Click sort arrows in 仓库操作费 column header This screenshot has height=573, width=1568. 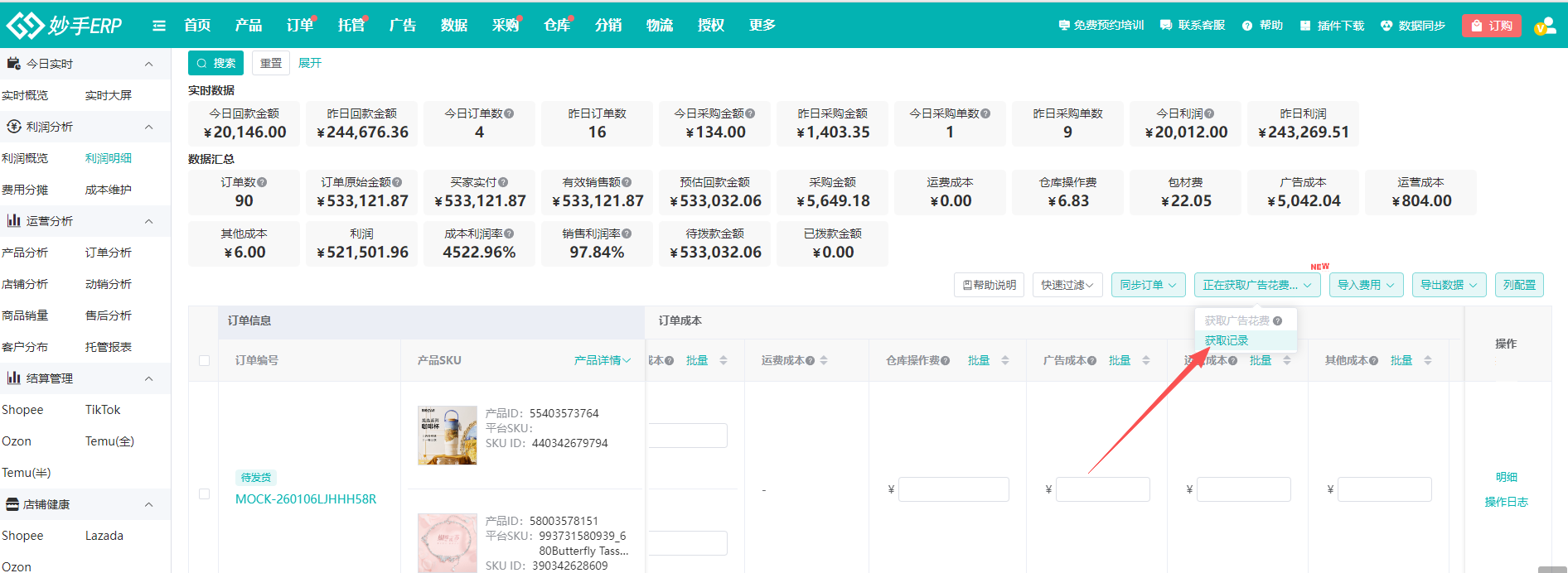(1005, 360)
